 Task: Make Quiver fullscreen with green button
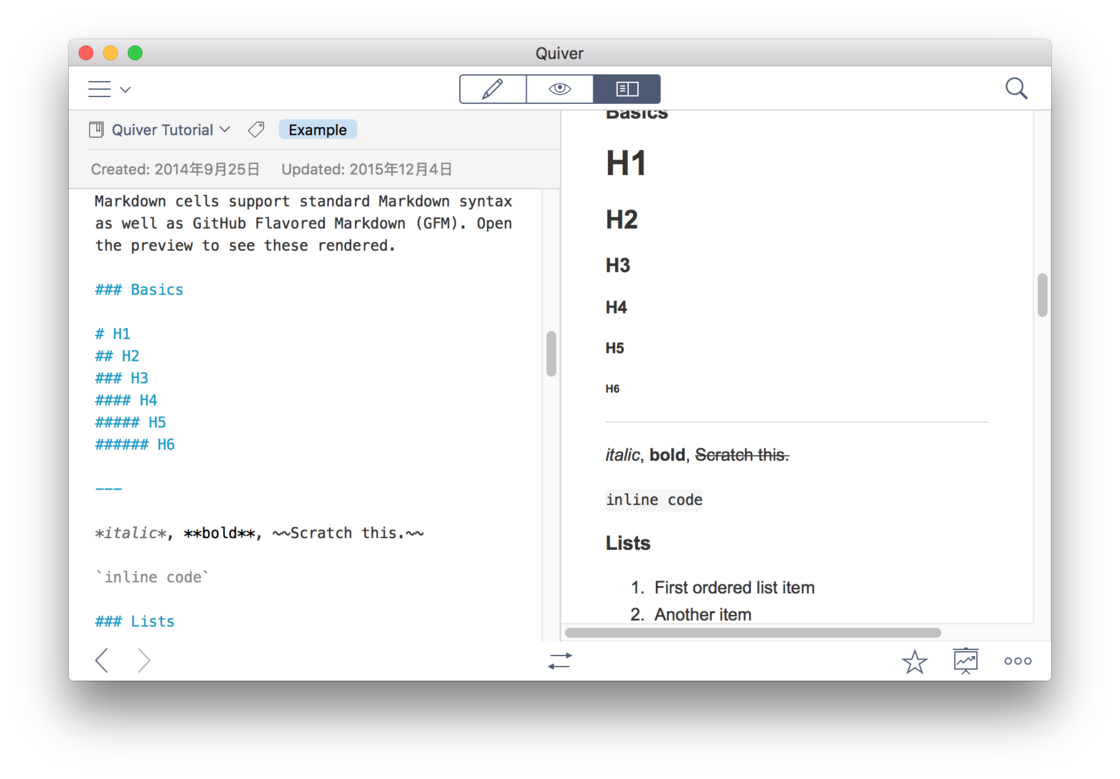coord(135,53)
